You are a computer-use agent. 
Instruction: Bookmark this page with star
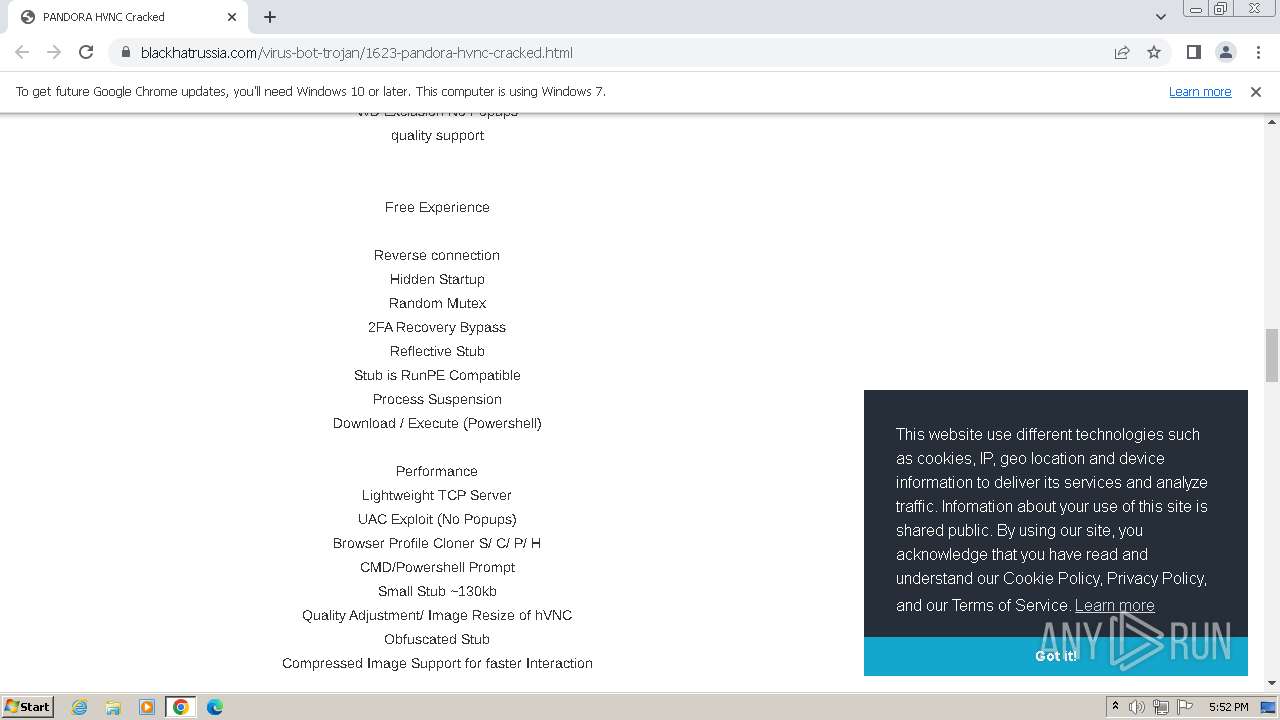(1154, 52)
